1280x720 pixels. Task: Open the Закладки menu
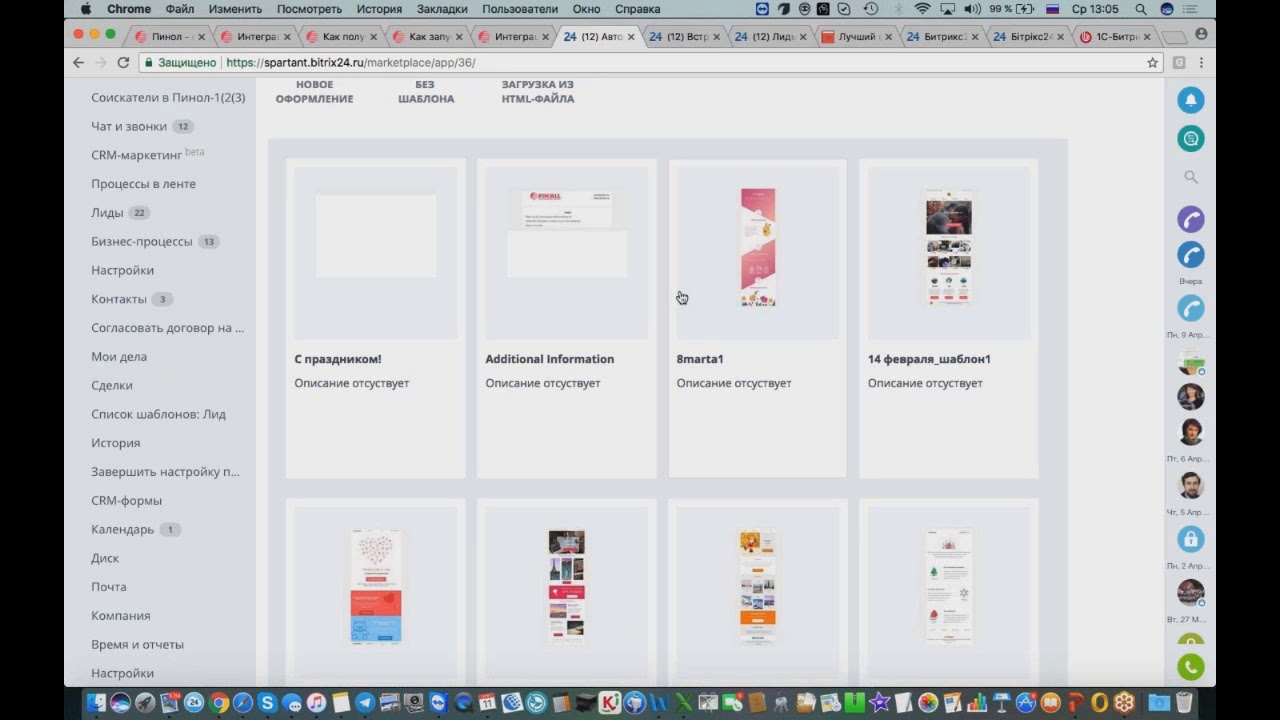443,9
